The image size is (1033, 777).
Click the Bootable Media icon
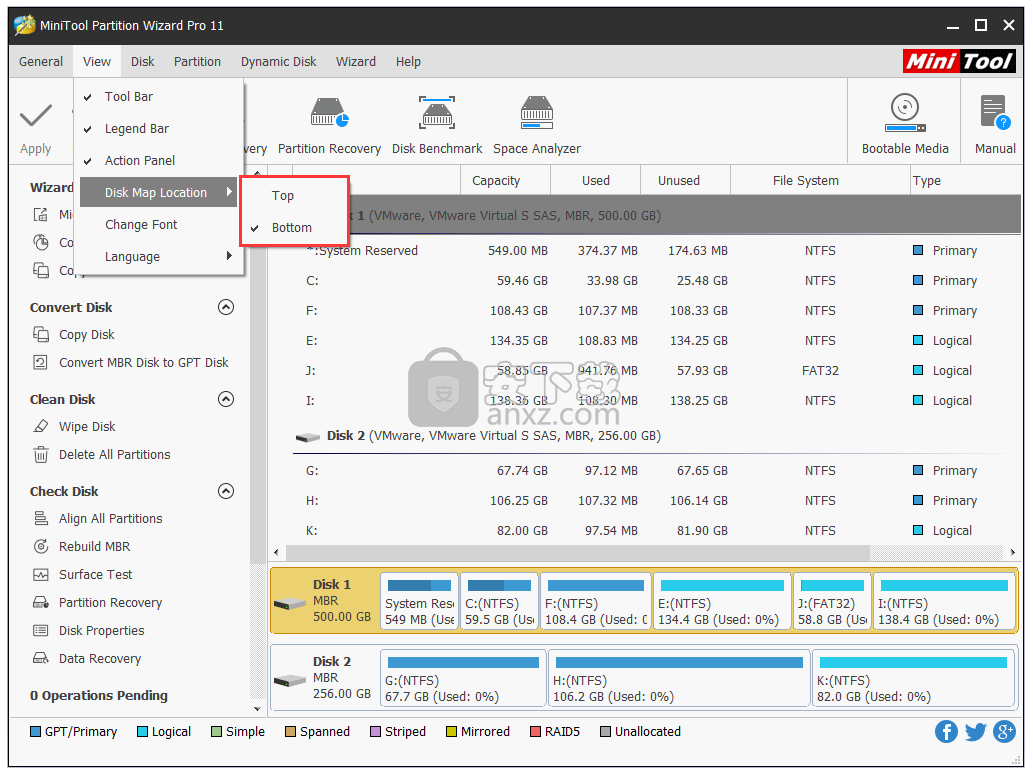[x=905, y=113]
